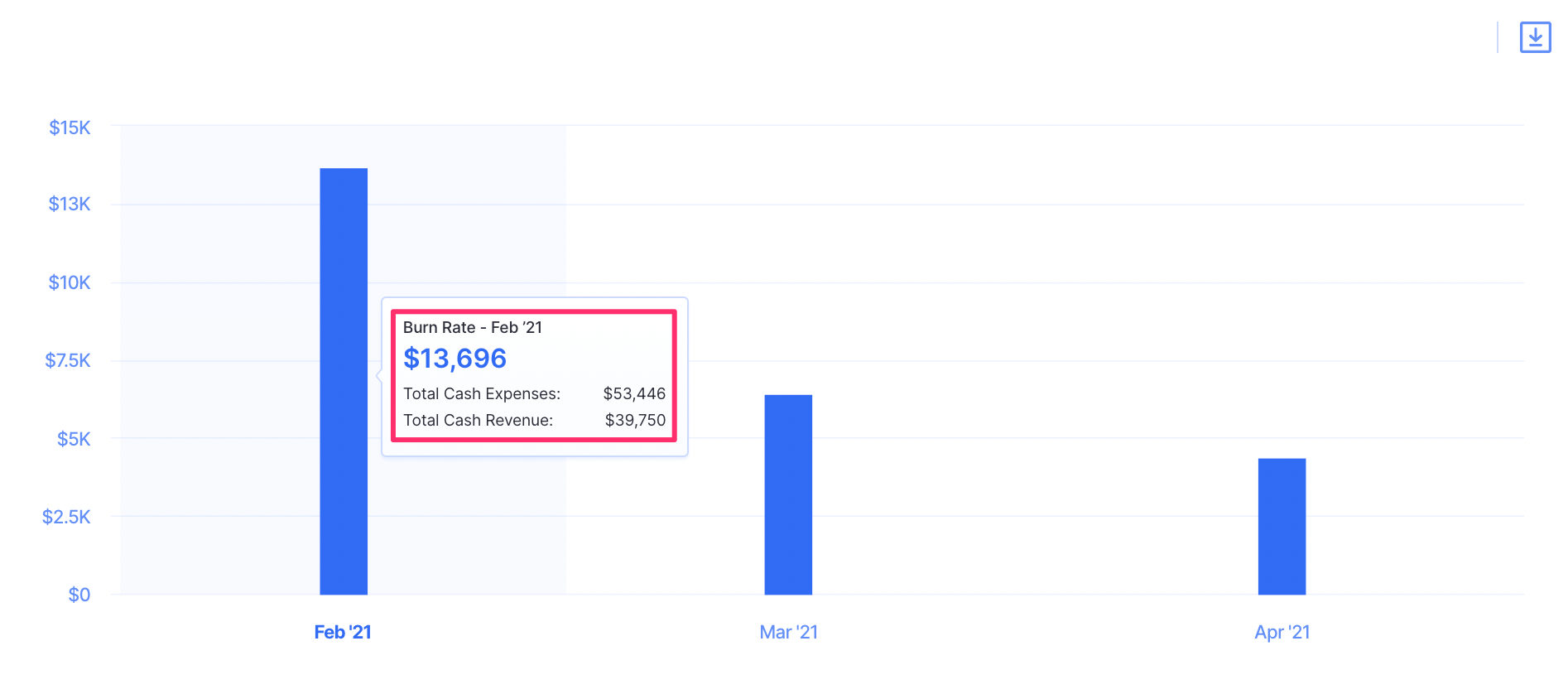Click the Feb '21 axis label
Screen dimensions: 1568x694
343,632
